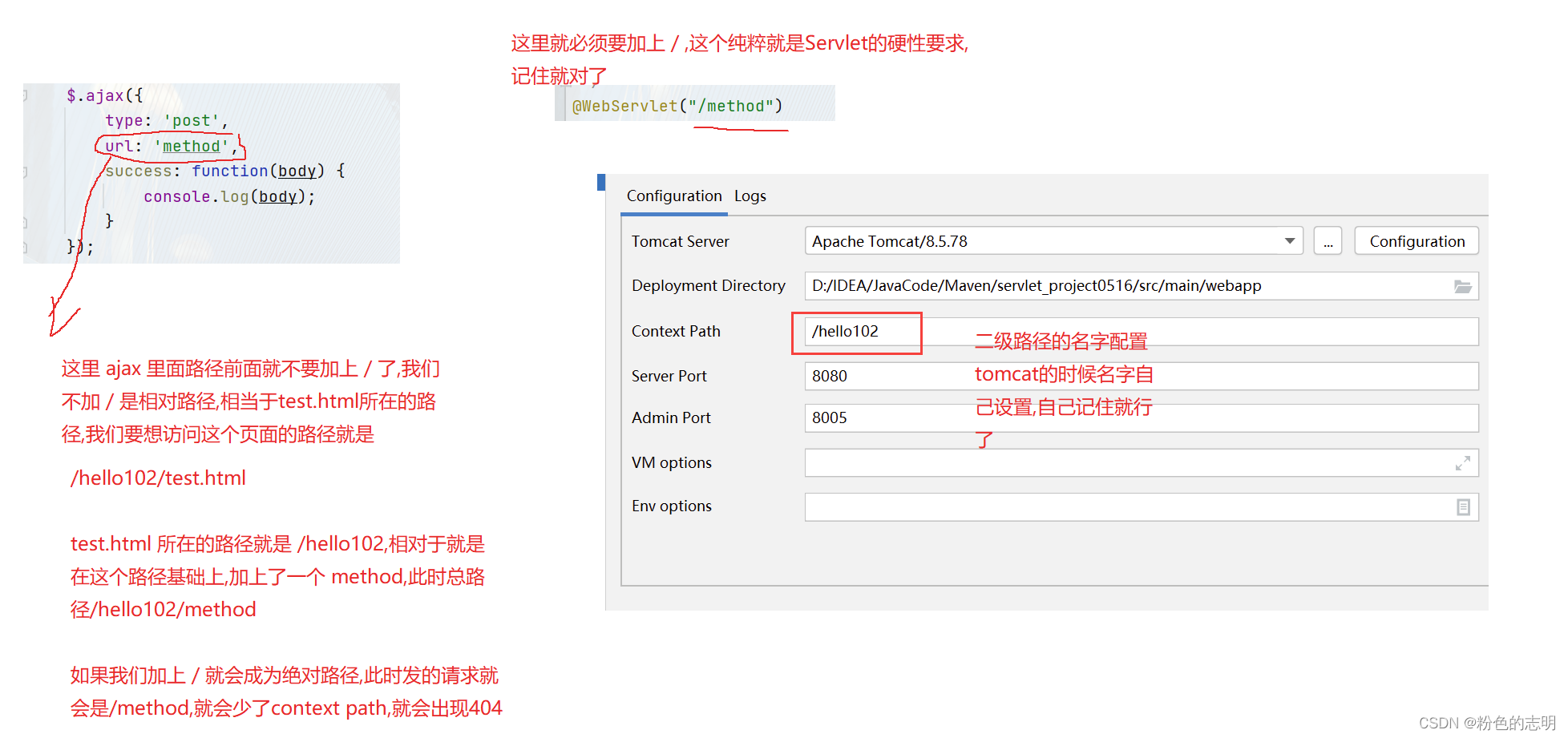Click the Context Path label
1568x738 pixels.
pyautogui.click(x=676, y=332)
